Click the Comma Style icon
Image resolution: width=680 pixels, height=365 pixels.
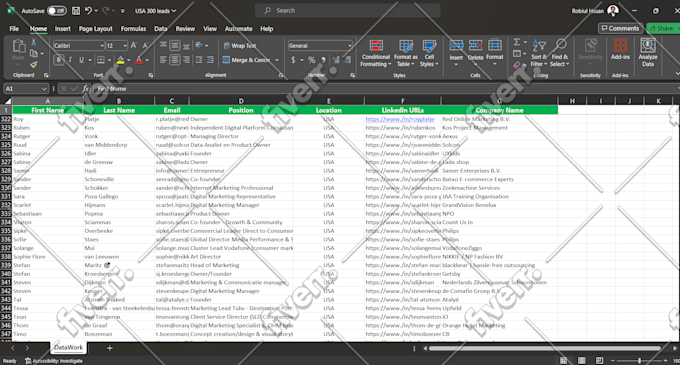[x=324, y=60]
